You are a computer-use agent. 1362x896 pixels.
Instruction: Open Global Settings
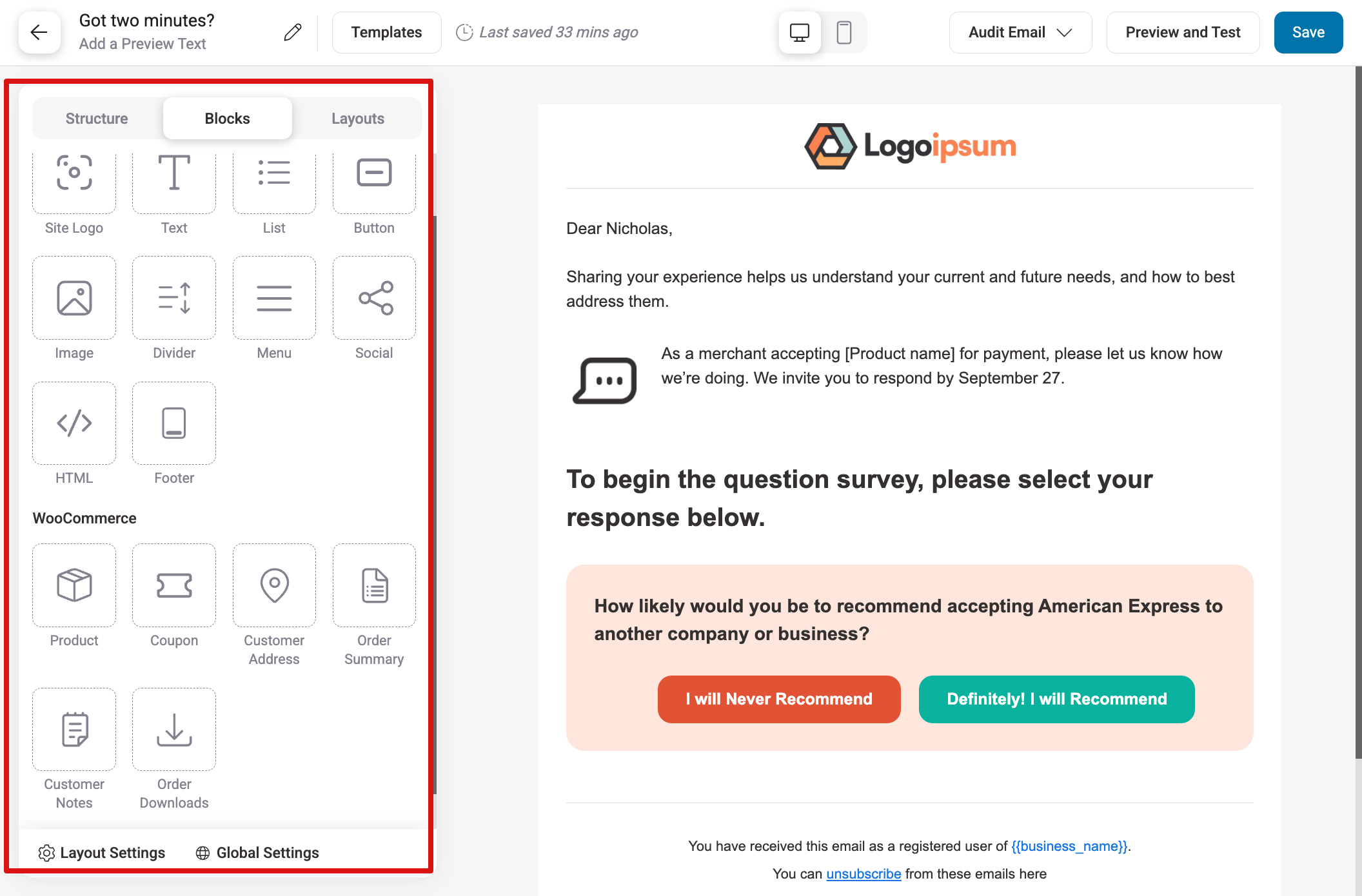(x=257, y=853)
